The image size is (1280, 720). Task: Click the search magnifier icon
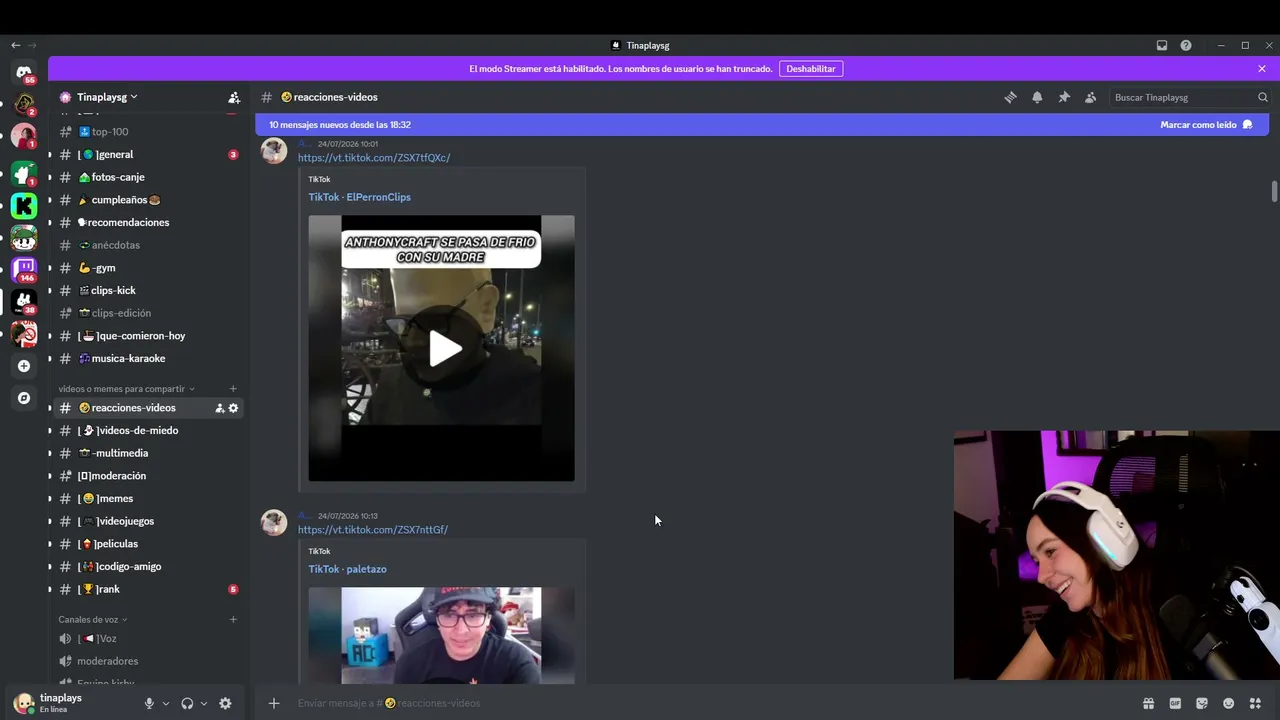(1263, 97)
